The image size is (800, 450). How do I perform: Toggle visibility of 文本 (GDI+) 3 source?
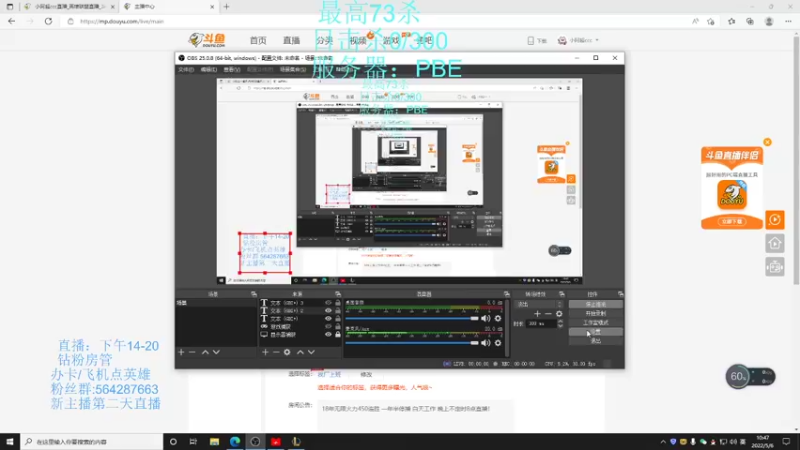(x=328, y=303)
